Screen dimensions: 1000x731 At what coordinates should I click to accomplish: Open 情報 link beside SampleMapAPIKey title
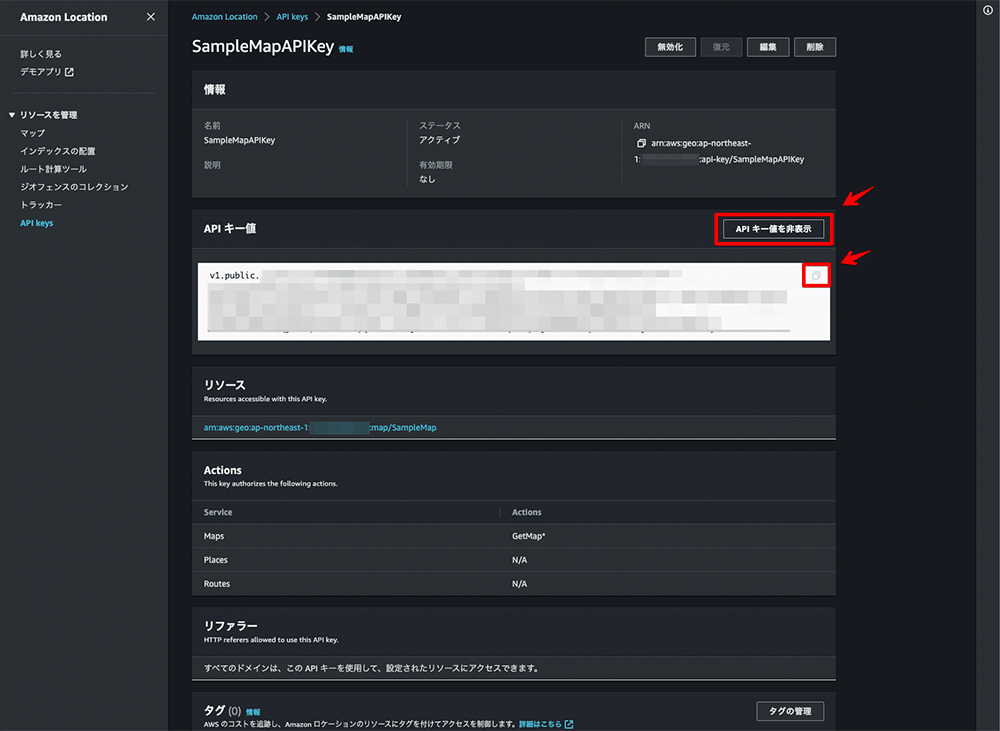pyautogui.click(x=346, y=49)
